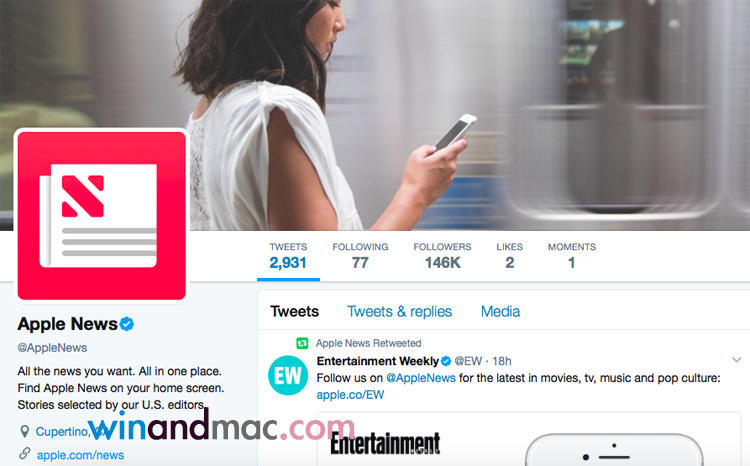Click the green retweet icon above the tweet
The image size is (750, 466).
tap(302, 343)
